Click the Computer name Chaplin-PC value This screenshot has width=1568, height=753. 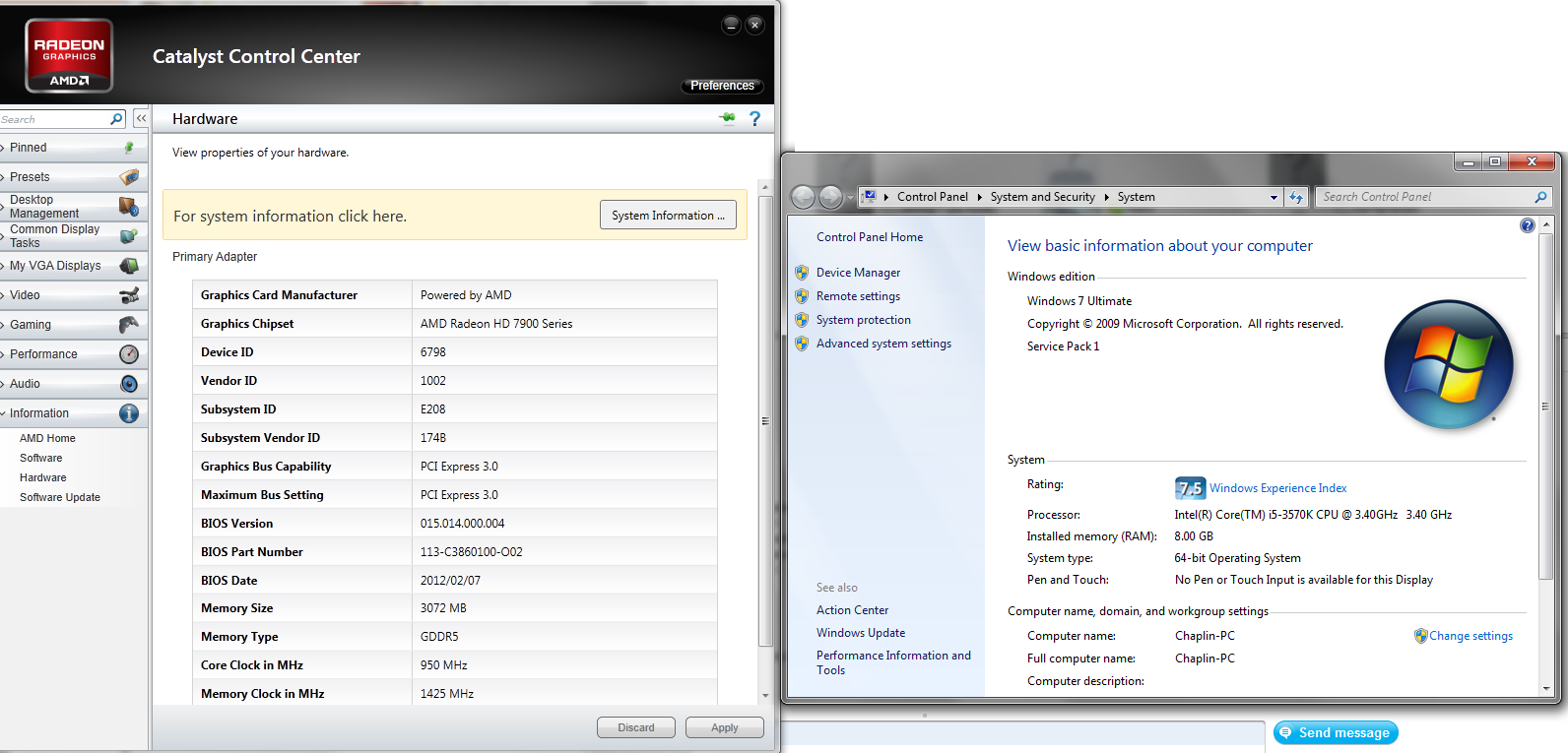(x=1205, y=636)
